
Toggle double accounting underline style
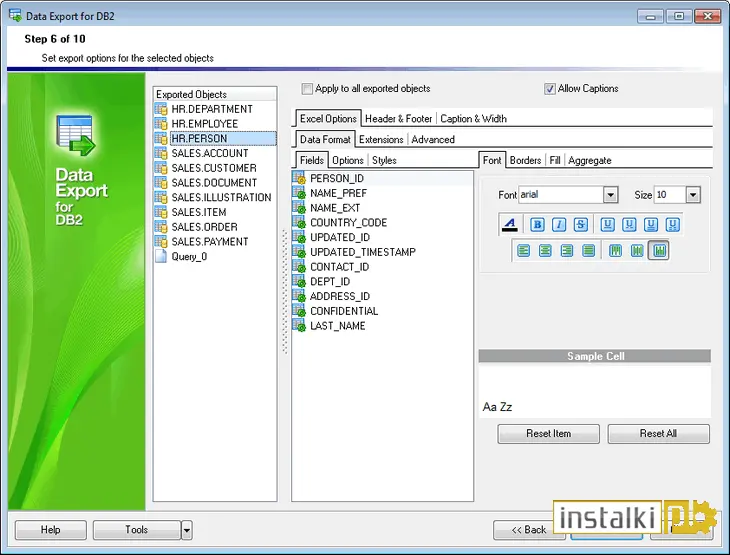[673, 225]
